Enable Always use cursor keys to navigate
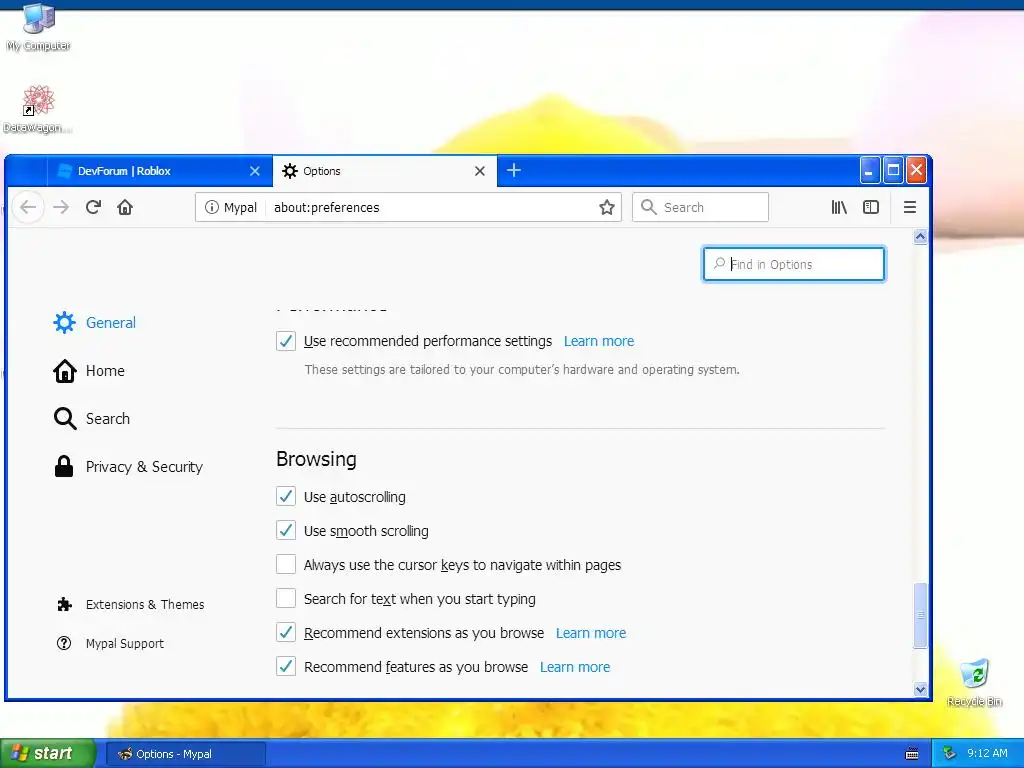This screenshot has height=768, width=1024. click(286, 564)
